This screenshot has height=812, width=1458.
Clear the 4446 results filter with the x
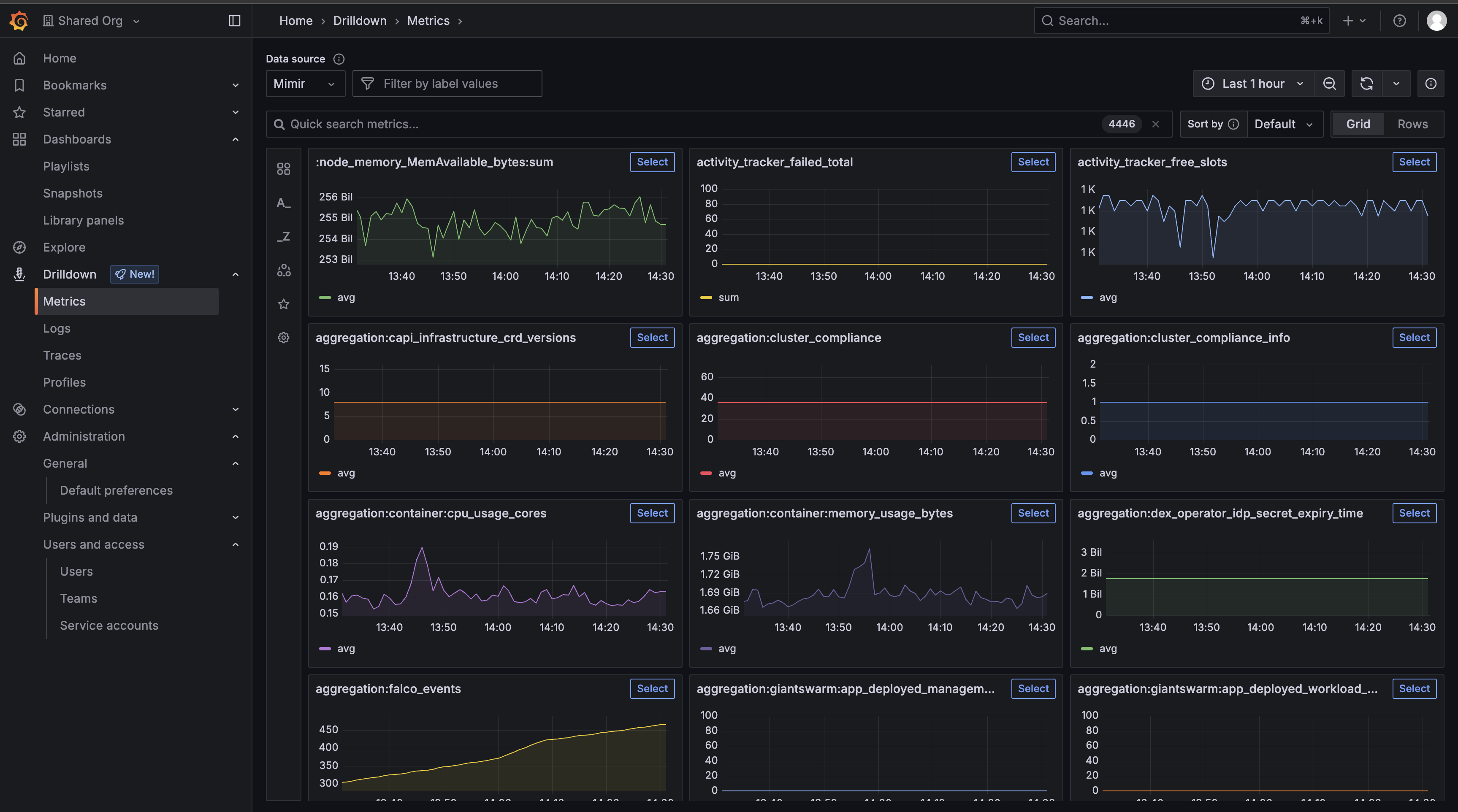[x=1156, y=124]
